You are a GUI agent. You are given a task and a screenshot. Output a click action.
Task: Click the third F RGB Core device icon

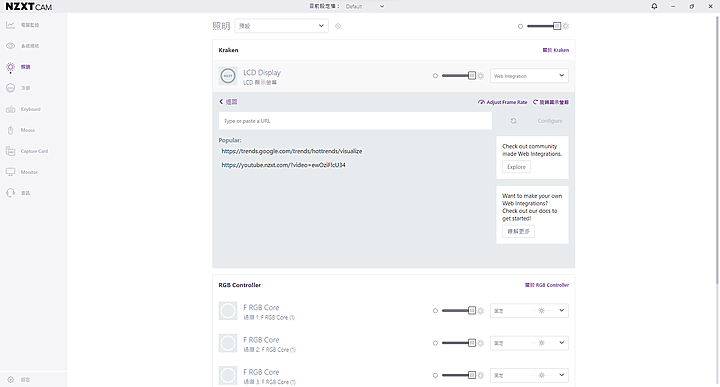[228, 375]
